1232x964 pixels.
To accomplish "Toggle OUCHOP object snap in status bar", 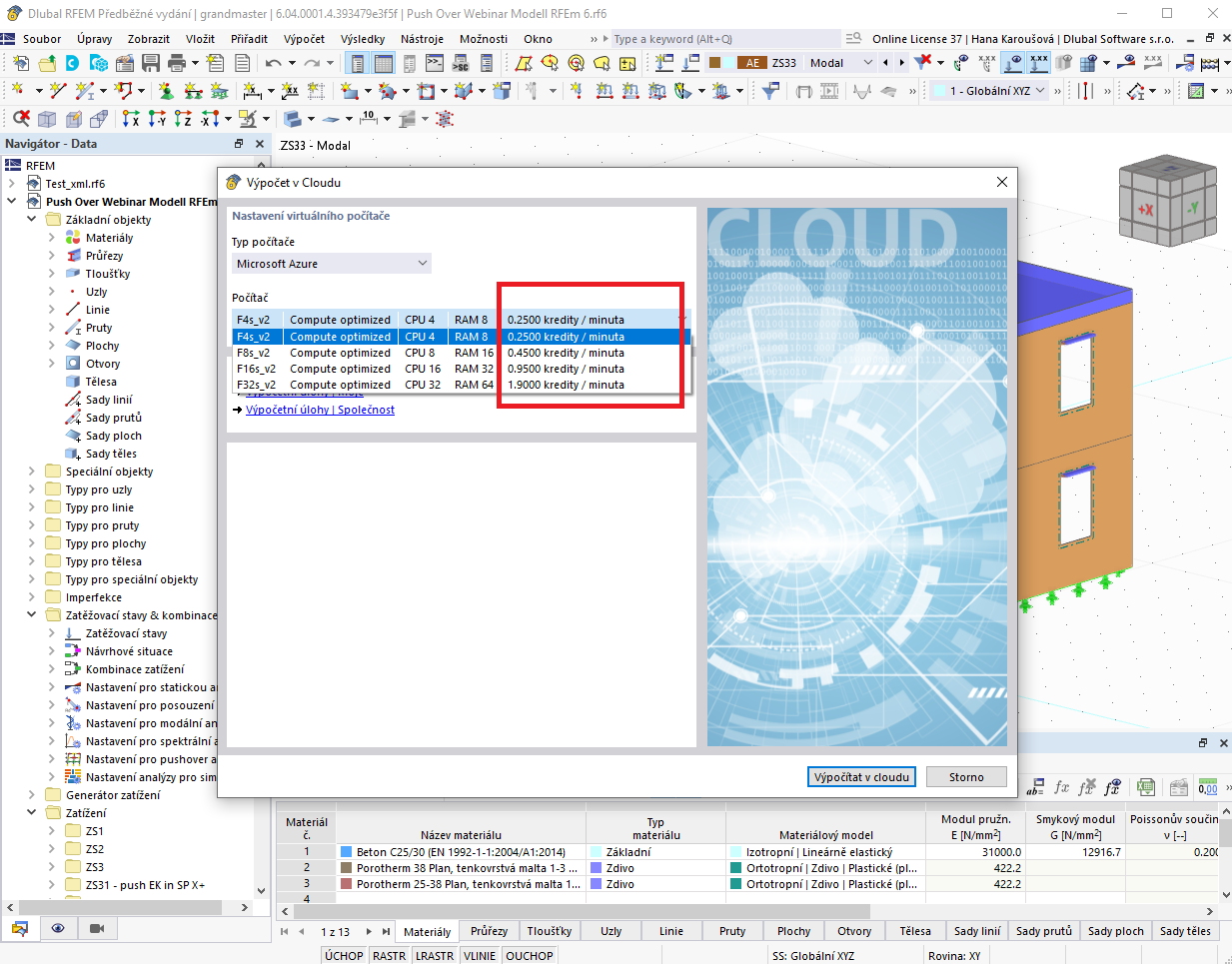I will tap(530, 956).
